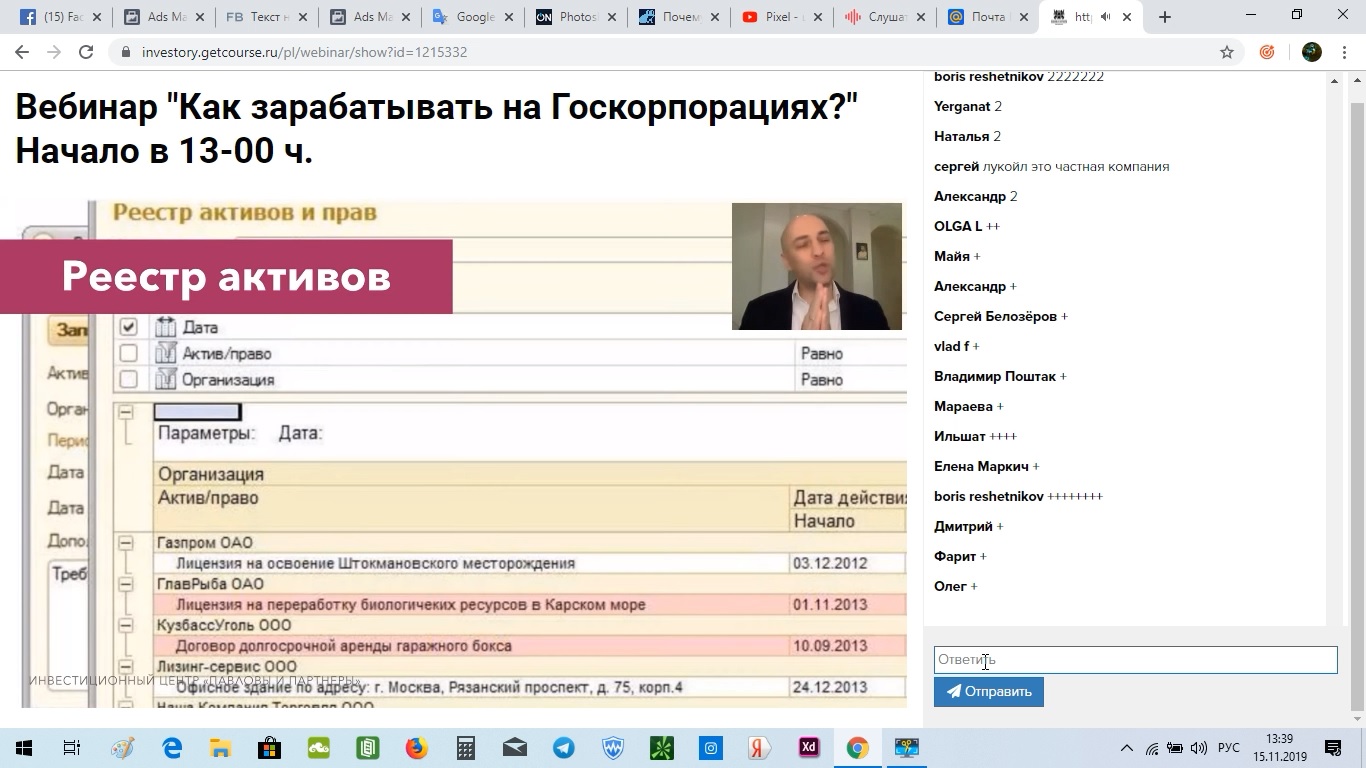Collapse the ГлавРыба ОАО group row
The image size is (1366, 768).
(124, 583)
